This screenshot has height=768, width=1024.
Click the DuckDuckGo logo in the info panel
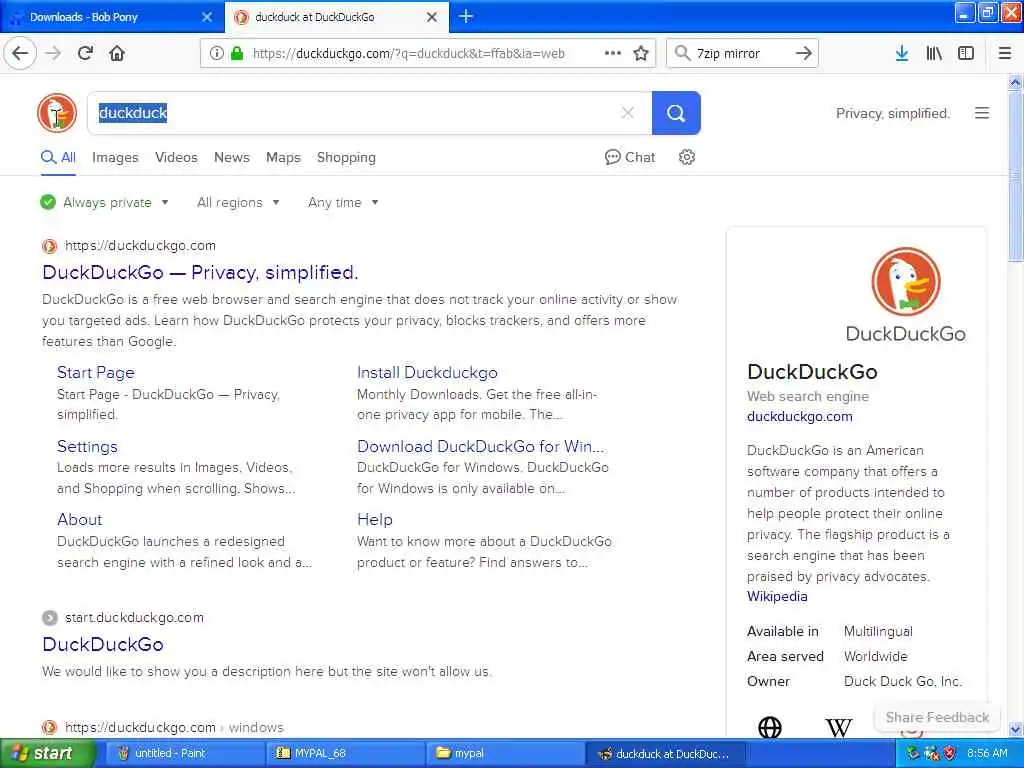tap(906, 295)
